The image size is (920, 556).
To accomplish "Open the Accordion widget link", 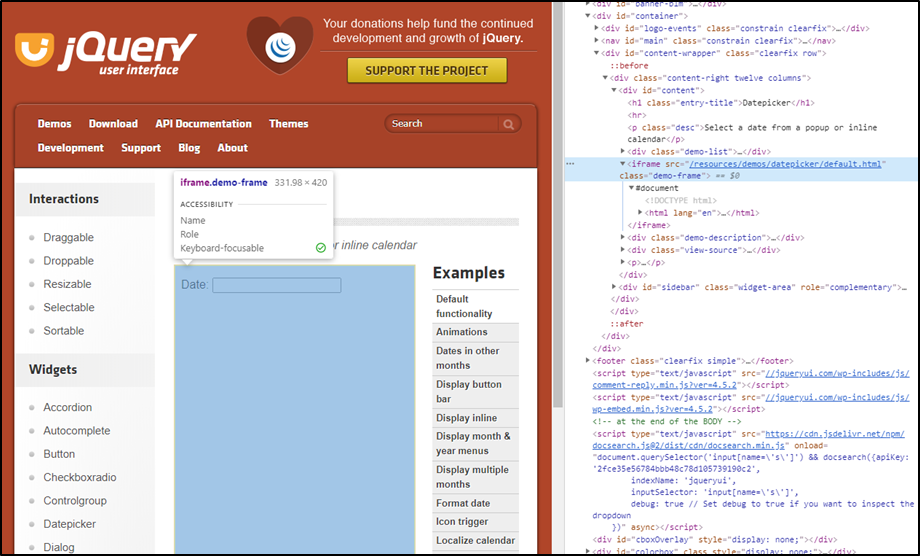I will click(x=67, y=407).
